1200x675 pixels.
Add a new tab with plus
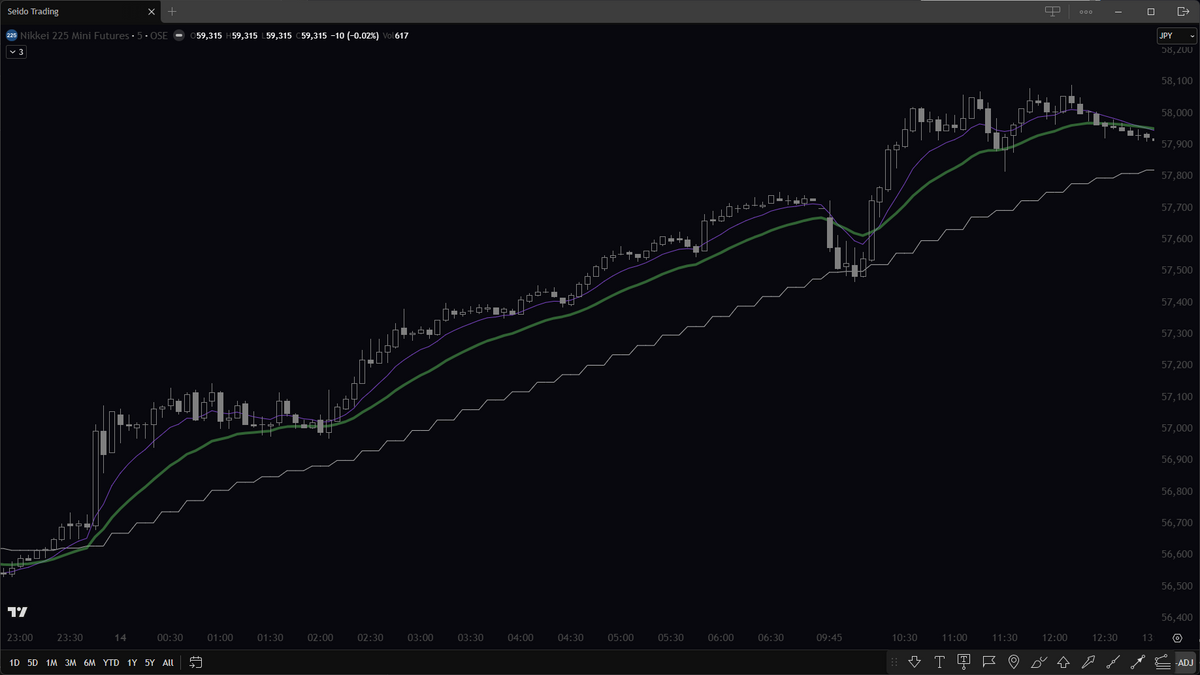(172, 12)
